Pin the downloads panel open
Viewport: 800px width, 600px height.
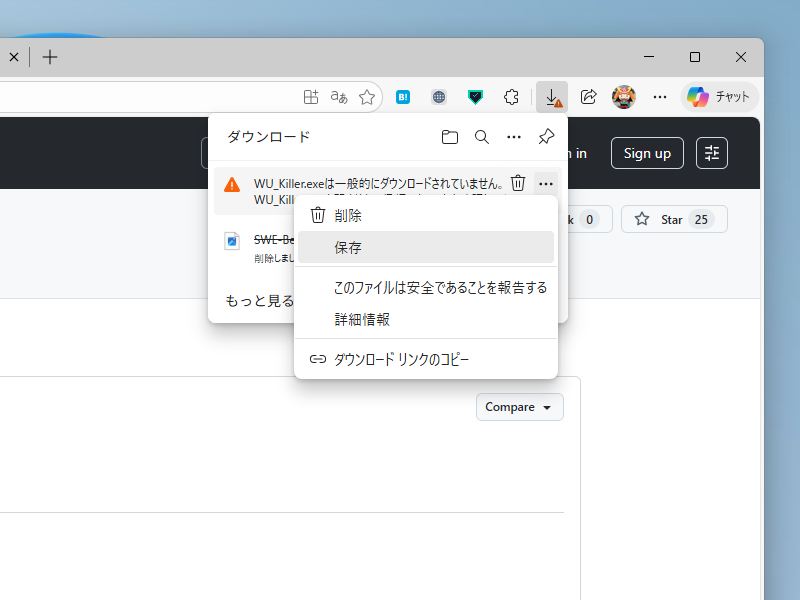click(x=545, y=137)
